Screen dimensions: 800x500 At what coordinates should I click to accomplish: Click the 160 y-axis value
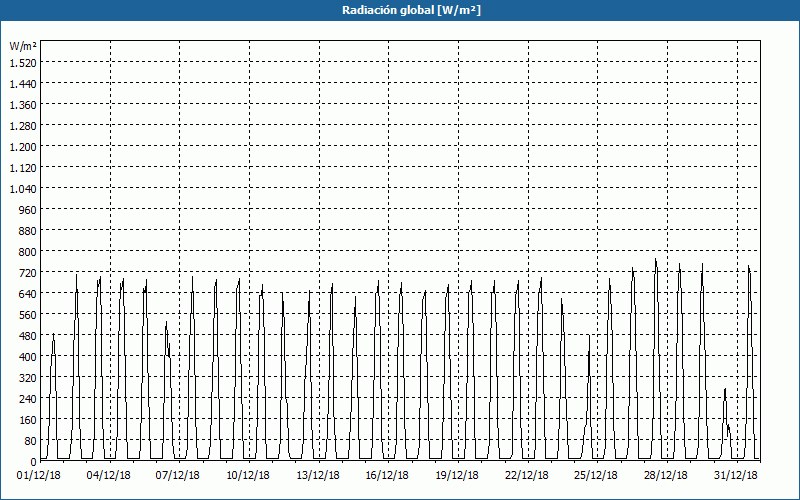point(28,420)
